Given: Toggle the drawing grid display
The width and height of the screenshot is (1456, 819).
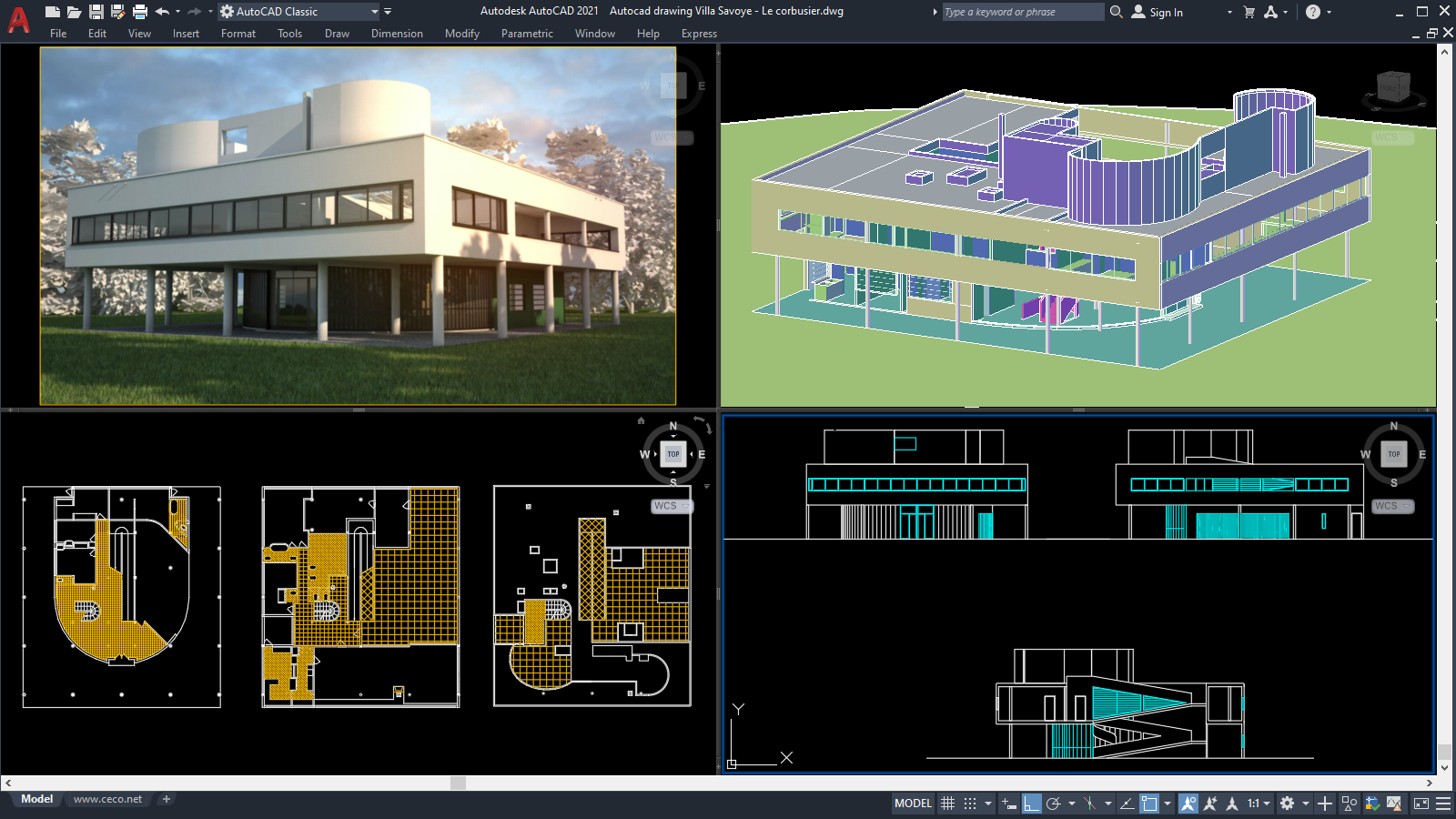Looking at the screenshot, I should pos(947,804).
